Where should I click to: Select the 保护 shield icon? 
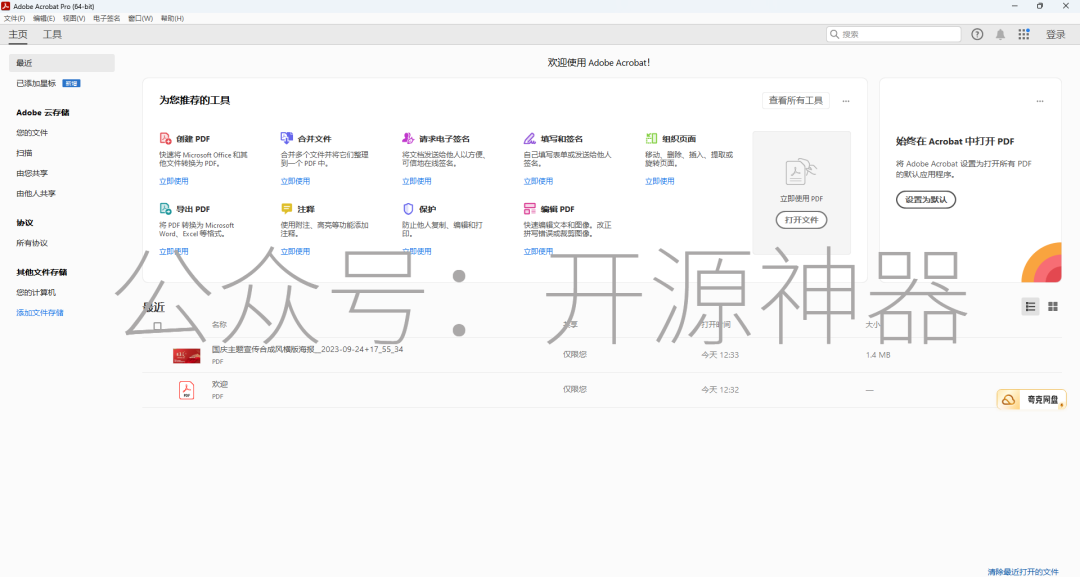click(x=408, y=209)
